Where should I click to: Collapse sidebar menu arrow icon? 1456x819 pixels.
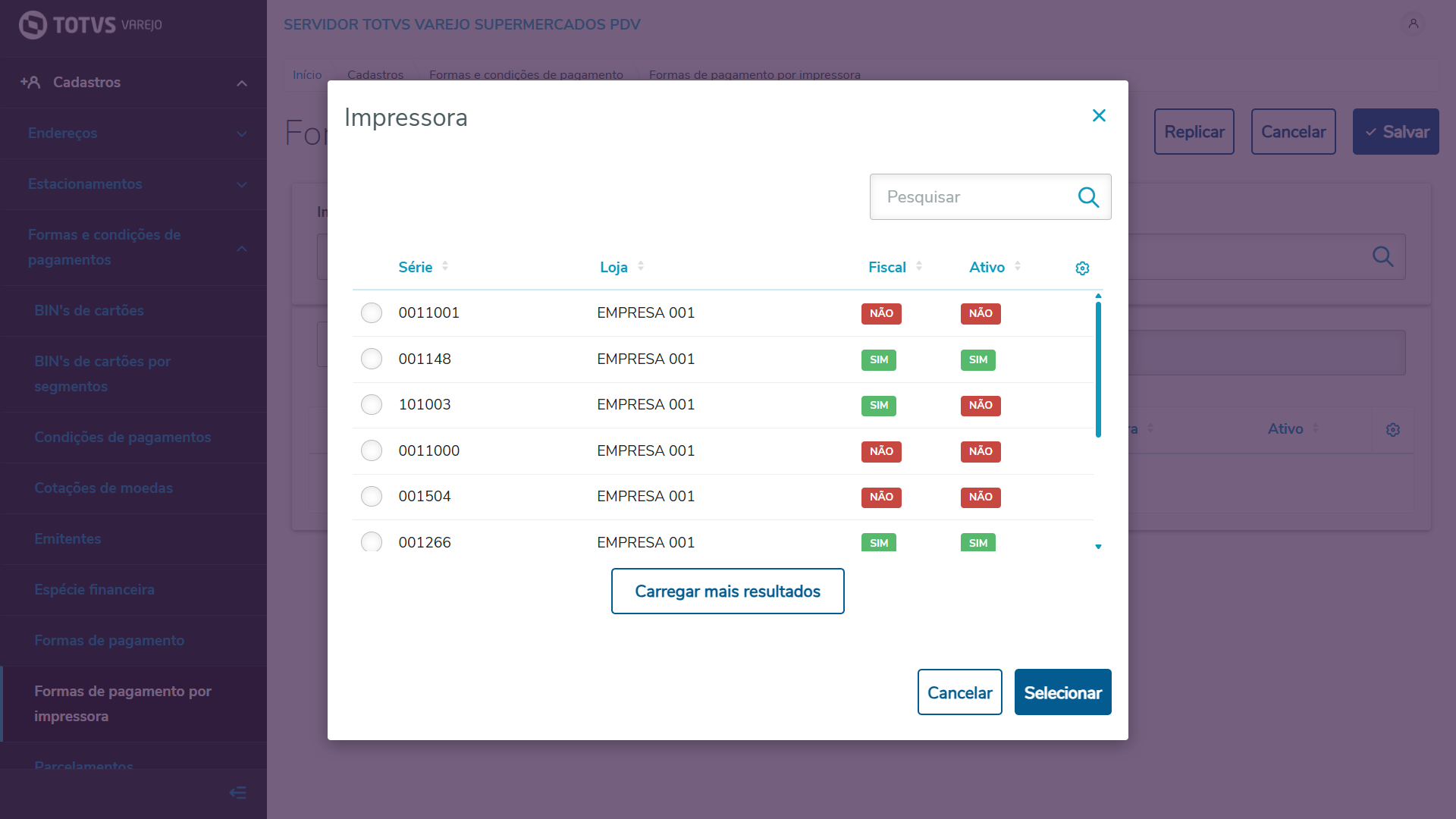point(237,792)
